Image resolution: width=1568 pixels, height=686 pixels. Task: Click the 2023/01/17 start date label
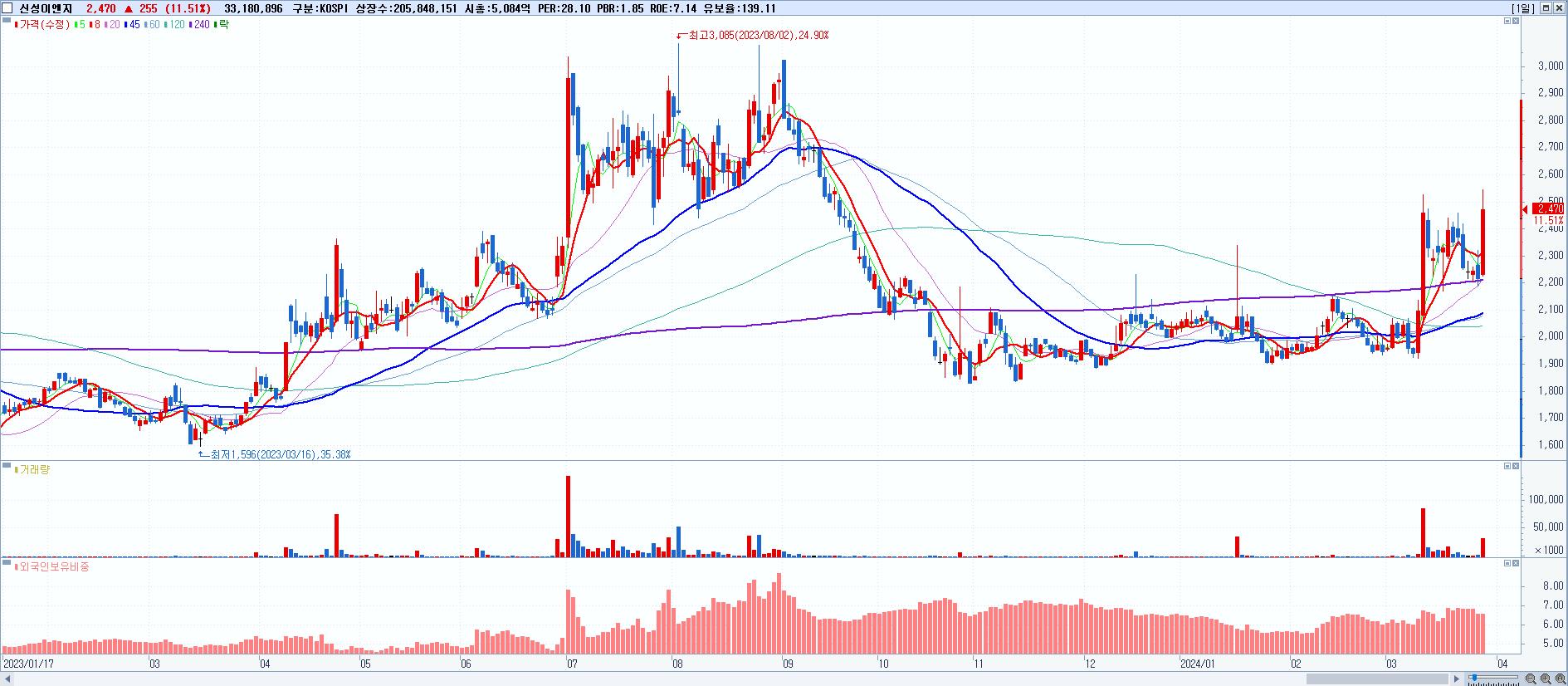tap(28, 664)
